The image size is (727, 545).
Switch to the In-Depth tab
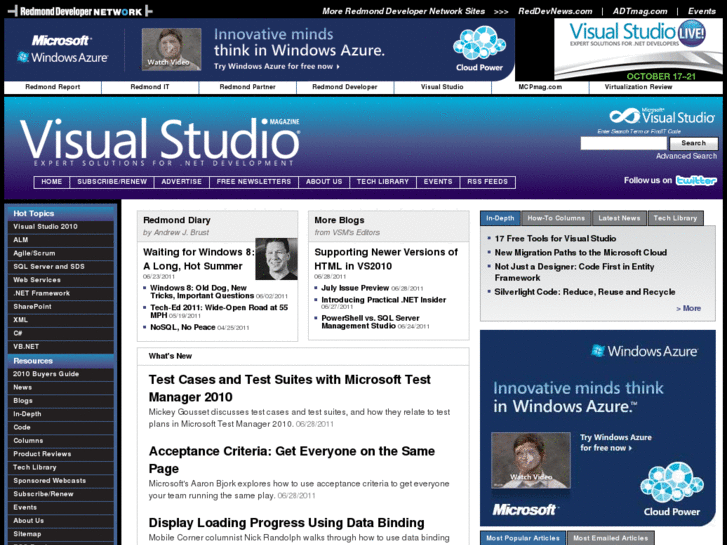500,218
